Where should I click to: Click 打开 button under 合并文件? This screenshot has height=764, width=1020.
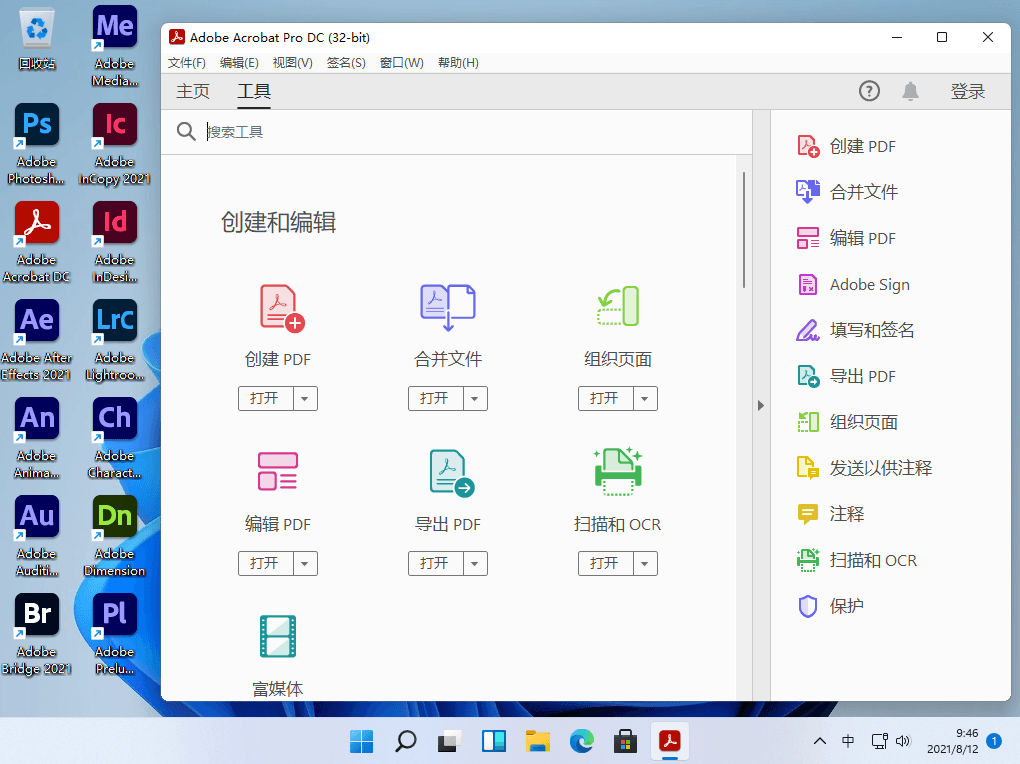435,398
